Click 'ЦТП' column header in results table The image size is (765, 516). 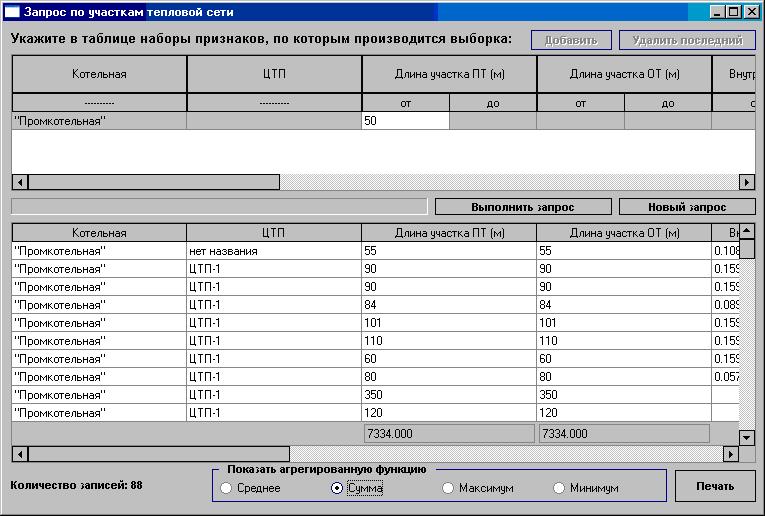273,233
